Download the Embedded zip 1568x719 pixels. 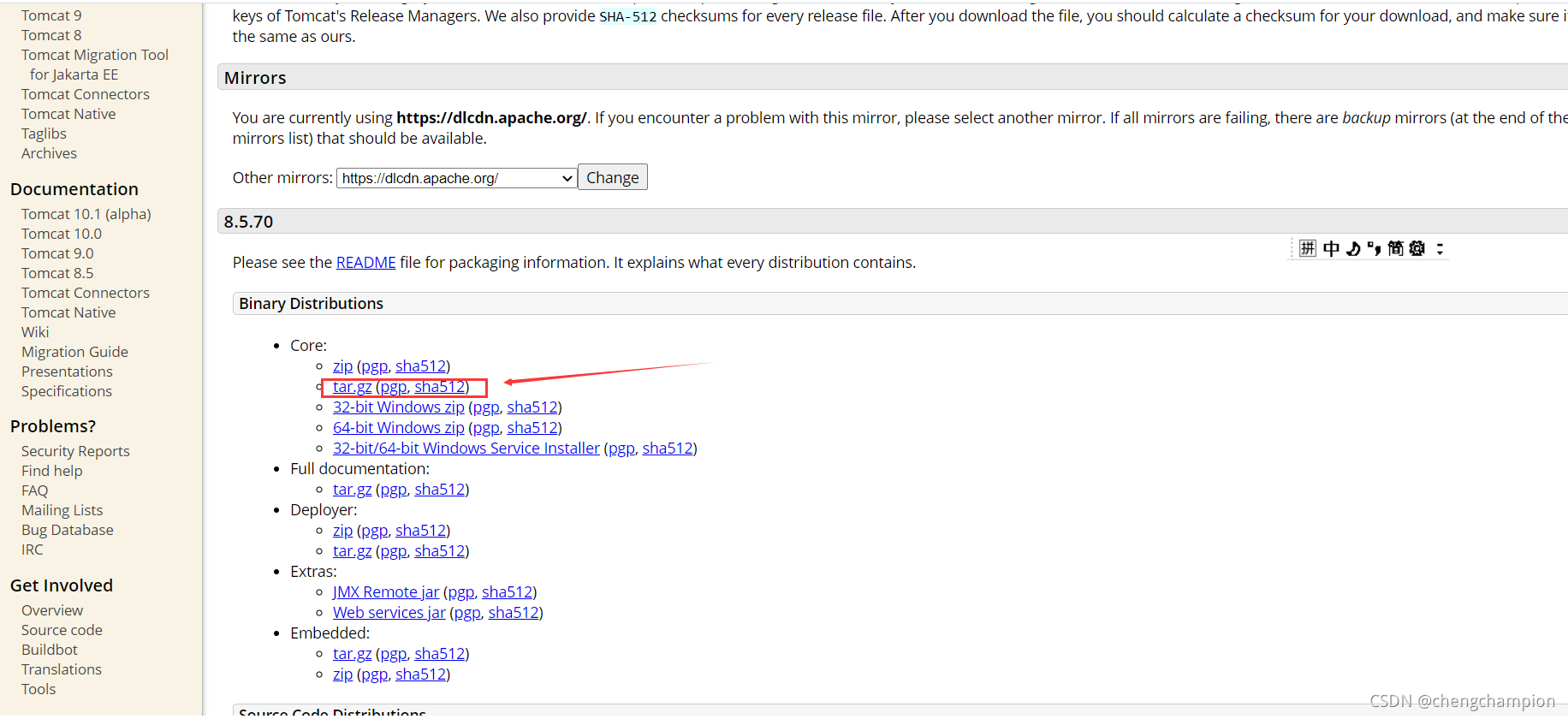click(342, 674)
